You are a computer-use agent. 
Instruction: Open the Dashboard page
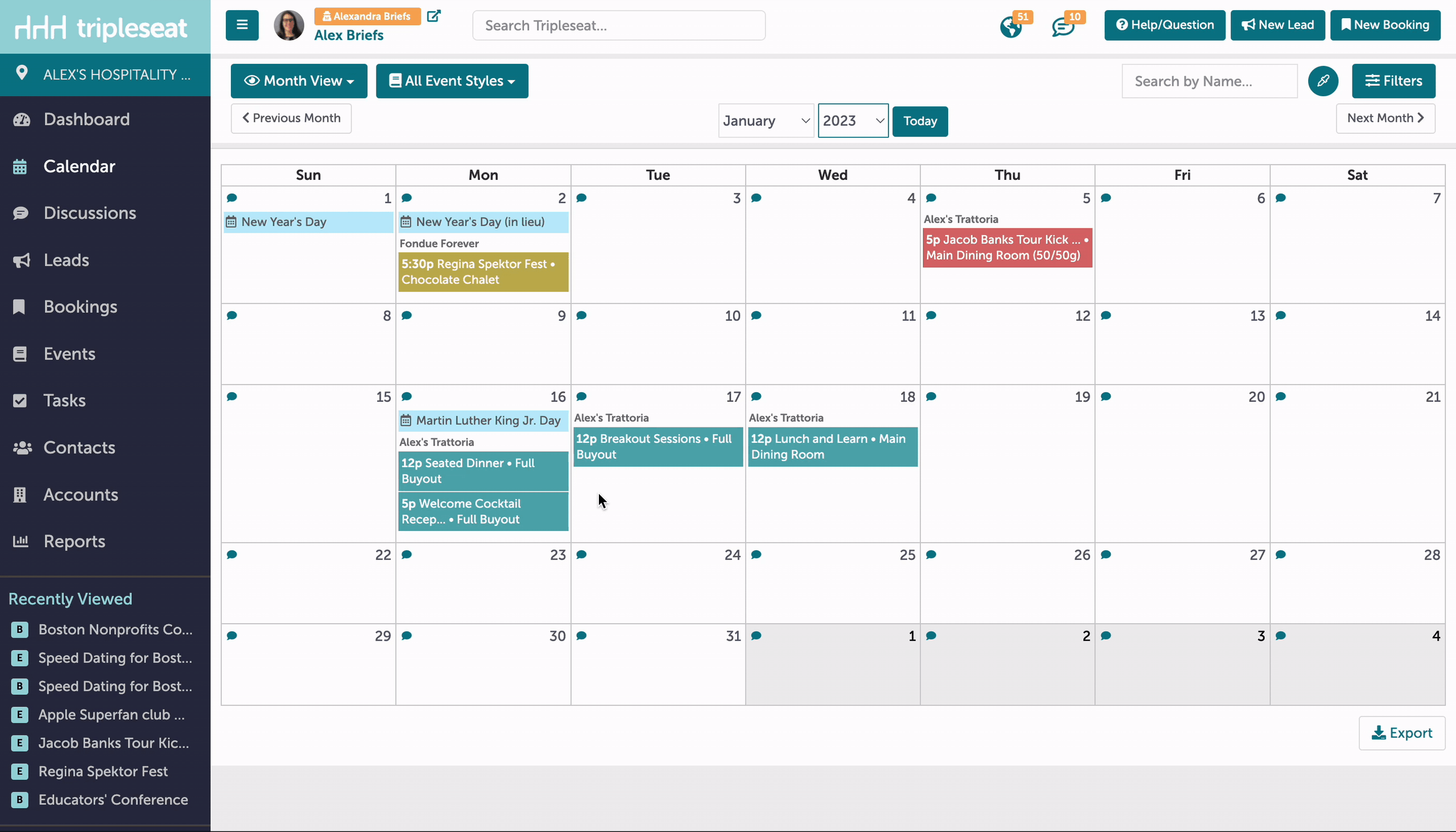pyautogui.click(x=86, y=119)
